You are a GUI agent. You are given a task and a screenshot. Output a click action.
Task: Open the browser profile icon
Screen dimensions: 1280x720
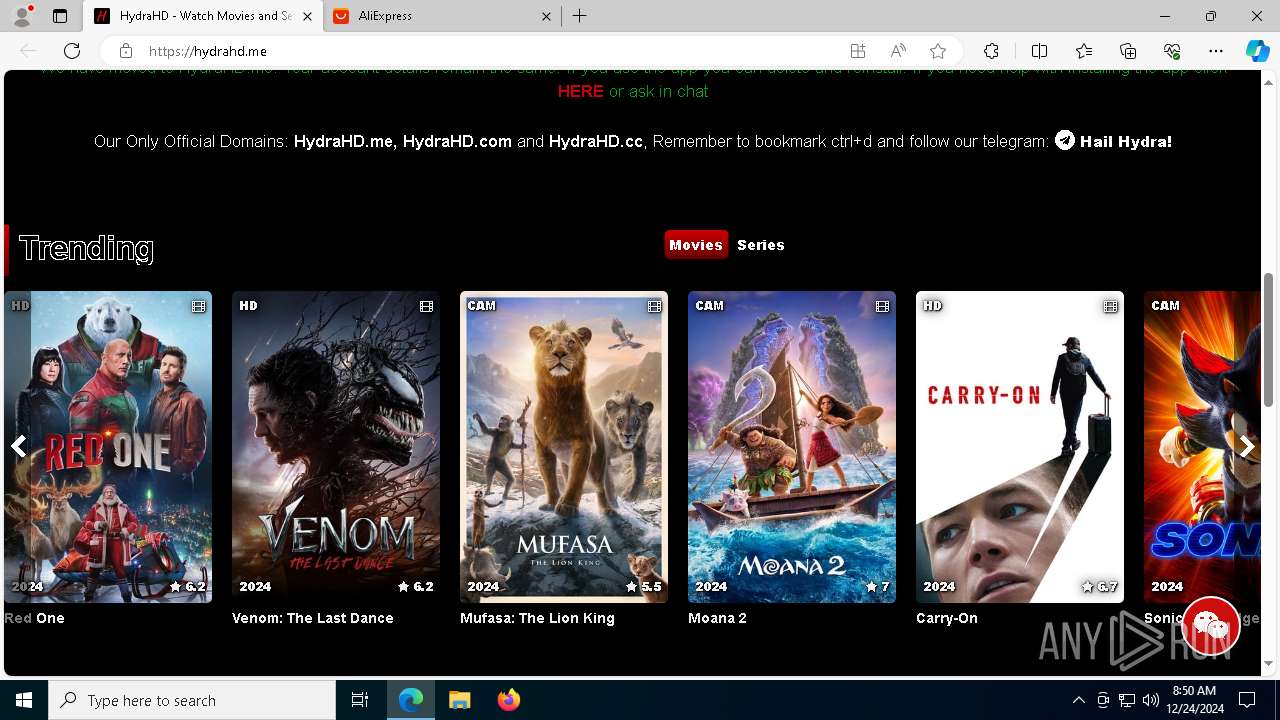click(x=22, y=16)
